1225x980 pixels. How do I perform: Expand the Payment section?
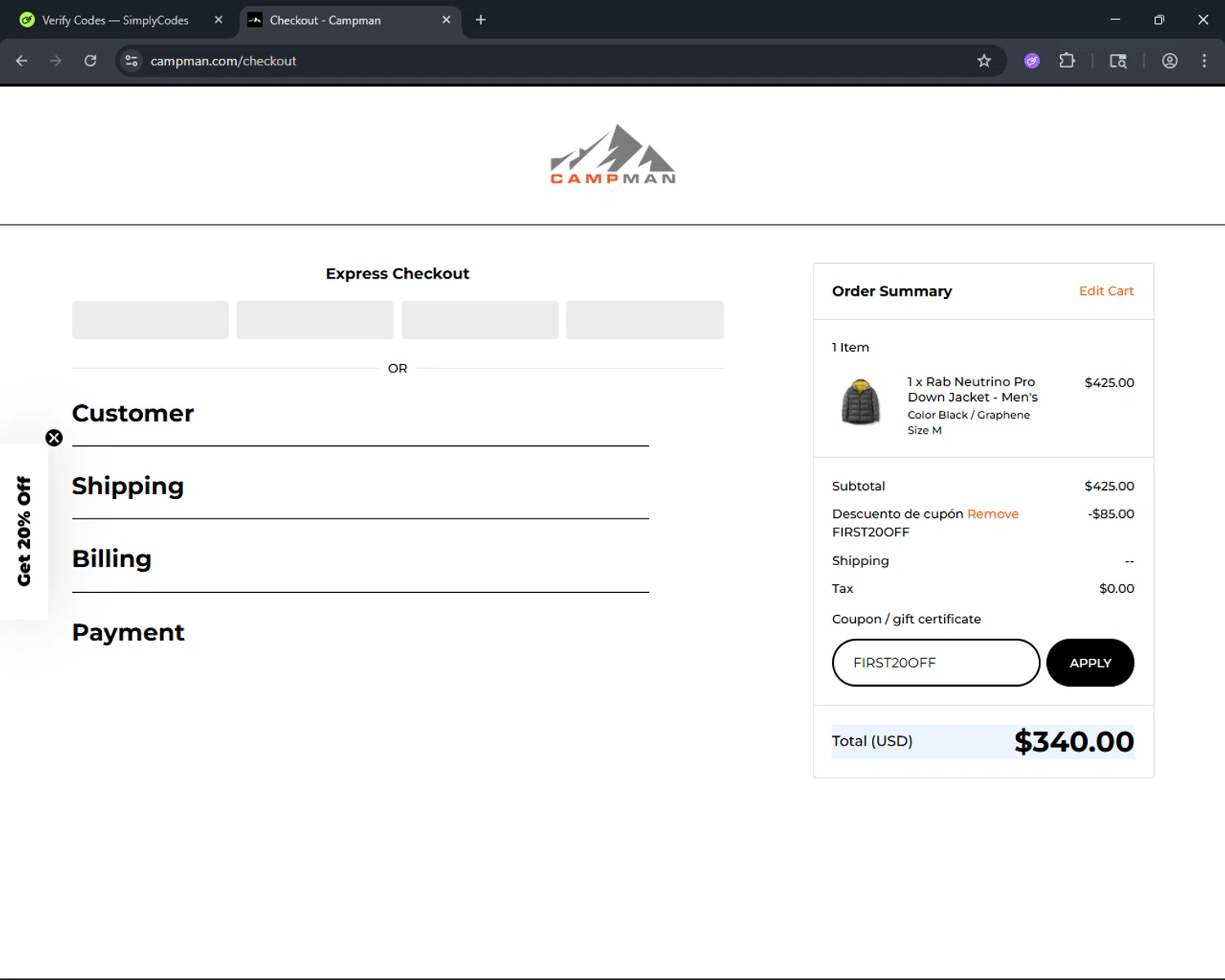point(128,632)
